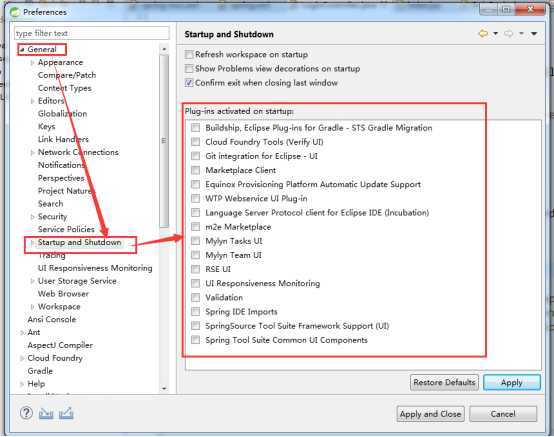
Task: Uncheck Confirm exit when closing last window
Action: tap(189, 83)
